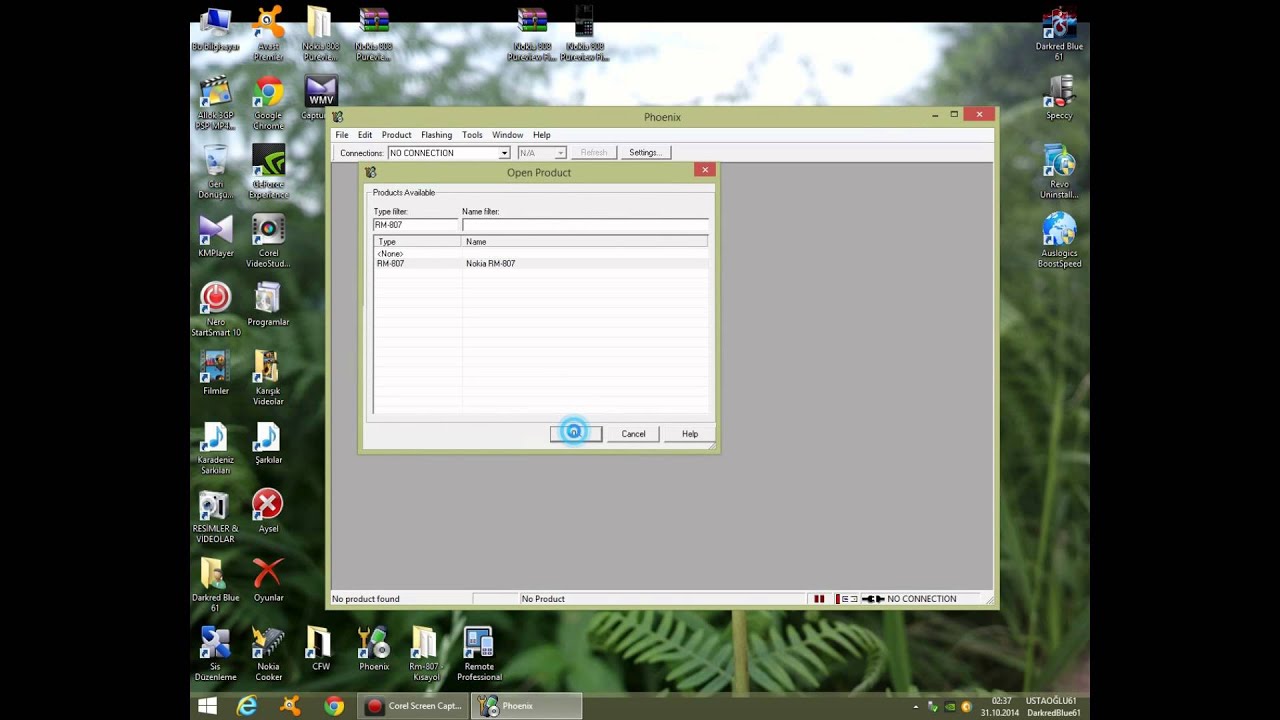The height and width of the screenshot is (720, 1280).
Task: Open the Filmler desktop shortcut
Action: point(215,373)
